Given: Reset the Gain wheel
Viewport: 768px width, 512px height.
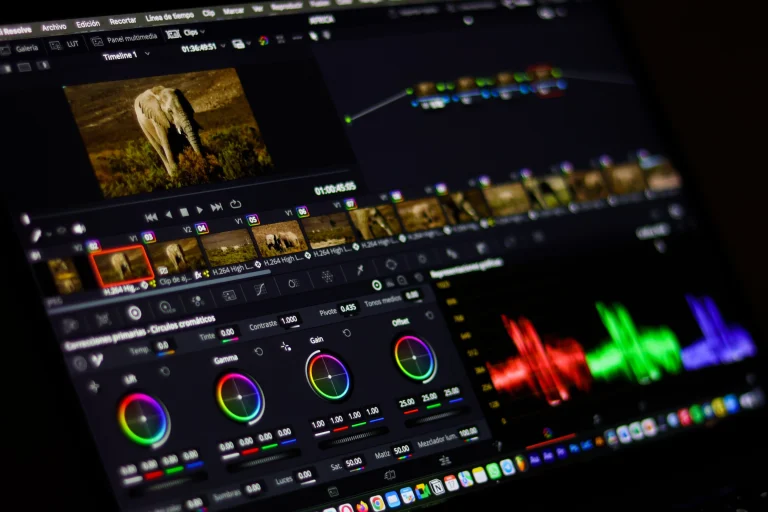Looking at the screenshot, I should click(x=347, y=333).
